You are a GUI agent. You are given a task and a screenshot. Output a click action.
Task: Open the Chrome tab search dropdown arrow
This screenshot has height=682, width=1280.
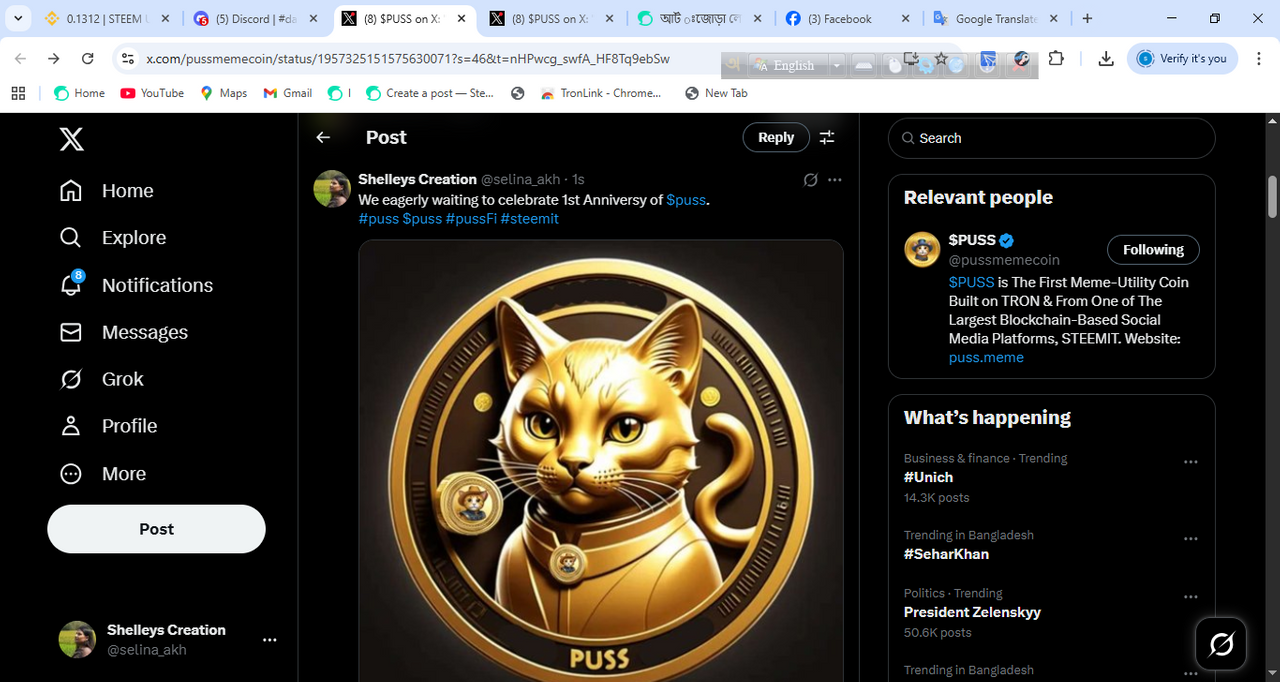pyautogui.click(x=18, y=18)
